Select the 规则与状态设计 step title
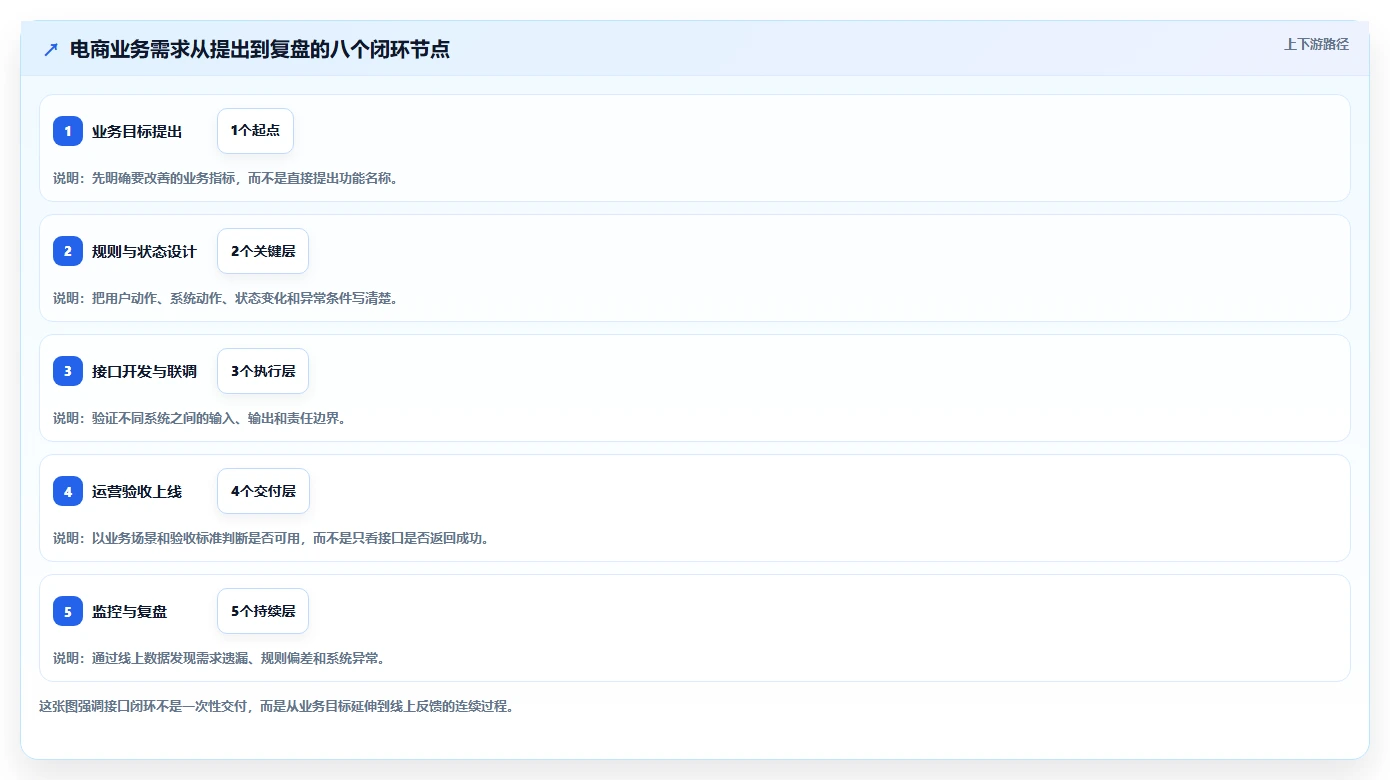 (x=144, y=251)
